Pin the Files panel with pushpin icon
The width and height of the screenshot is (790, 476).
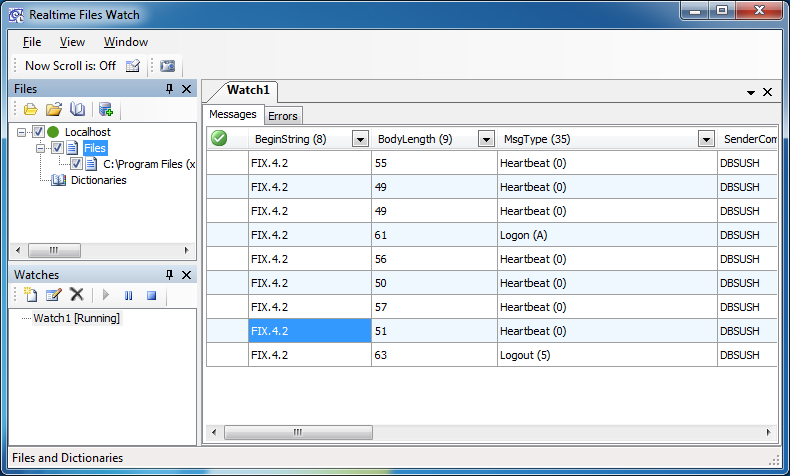pos(169,89)
